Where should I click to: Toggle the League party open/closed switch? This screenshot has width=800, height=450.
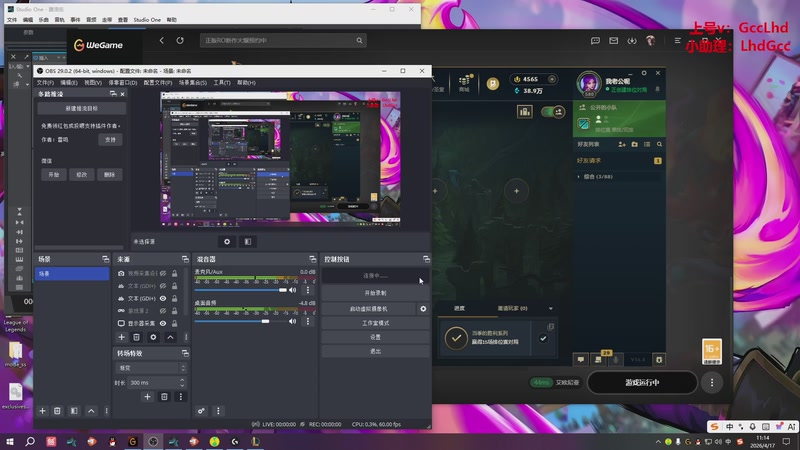(x=553, y=112)
